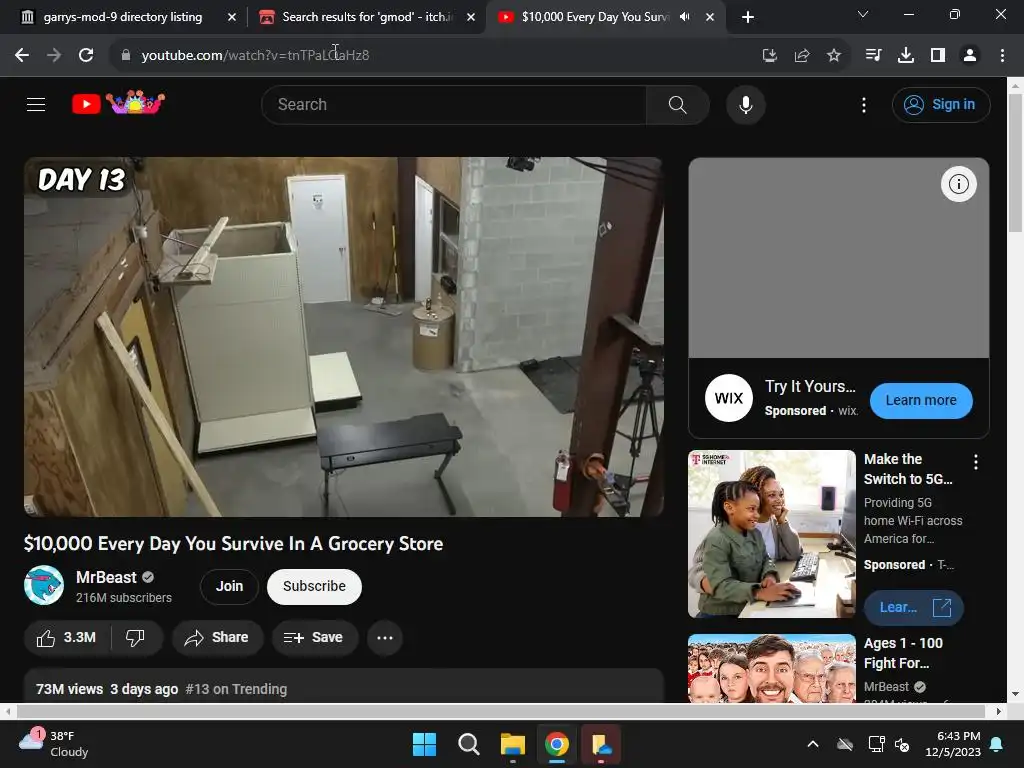Open Windows taskbar search

(x=468, y=744)
